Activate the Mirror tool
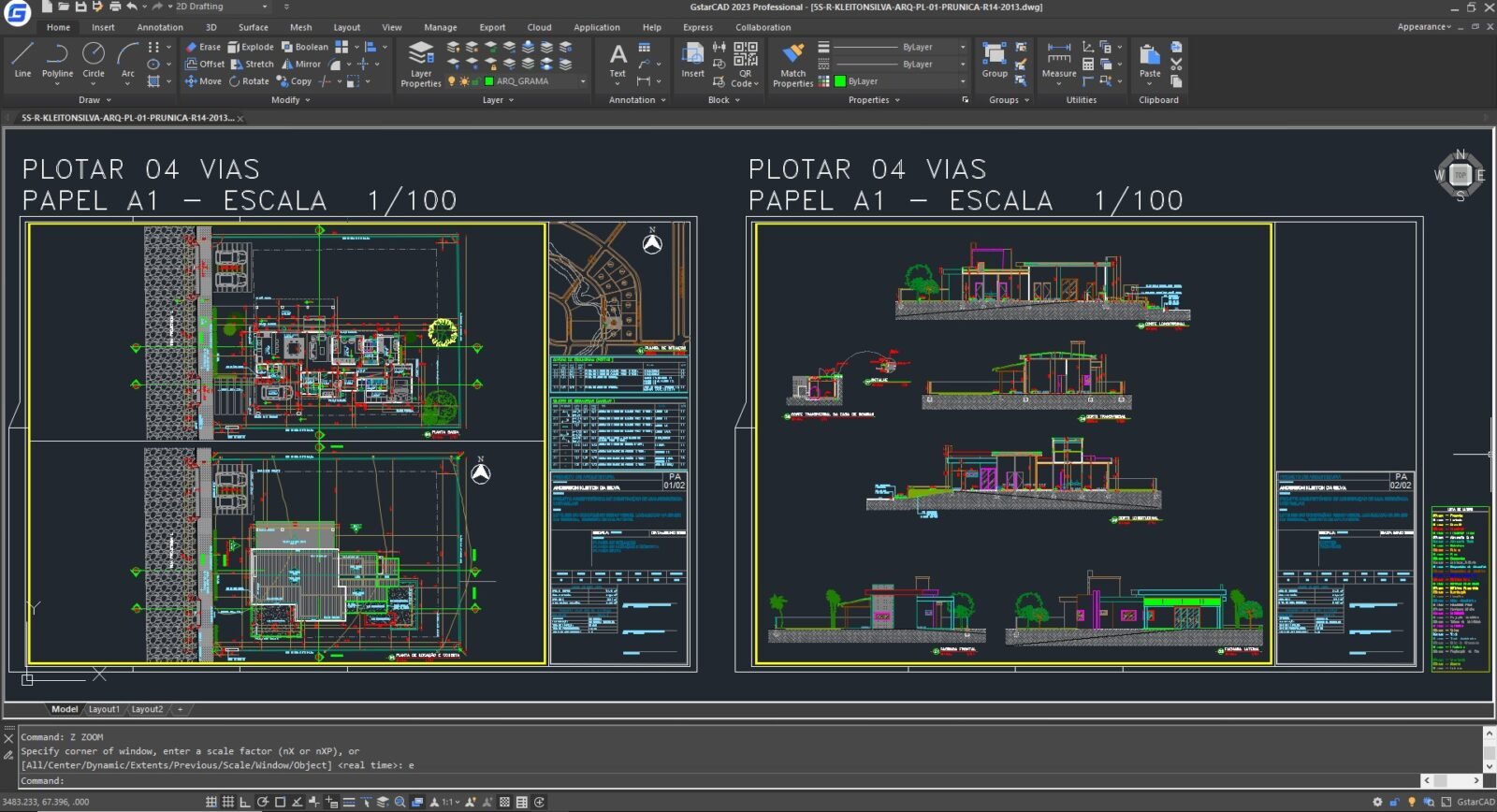The image size is (1497, 812). tap(301, 65)
